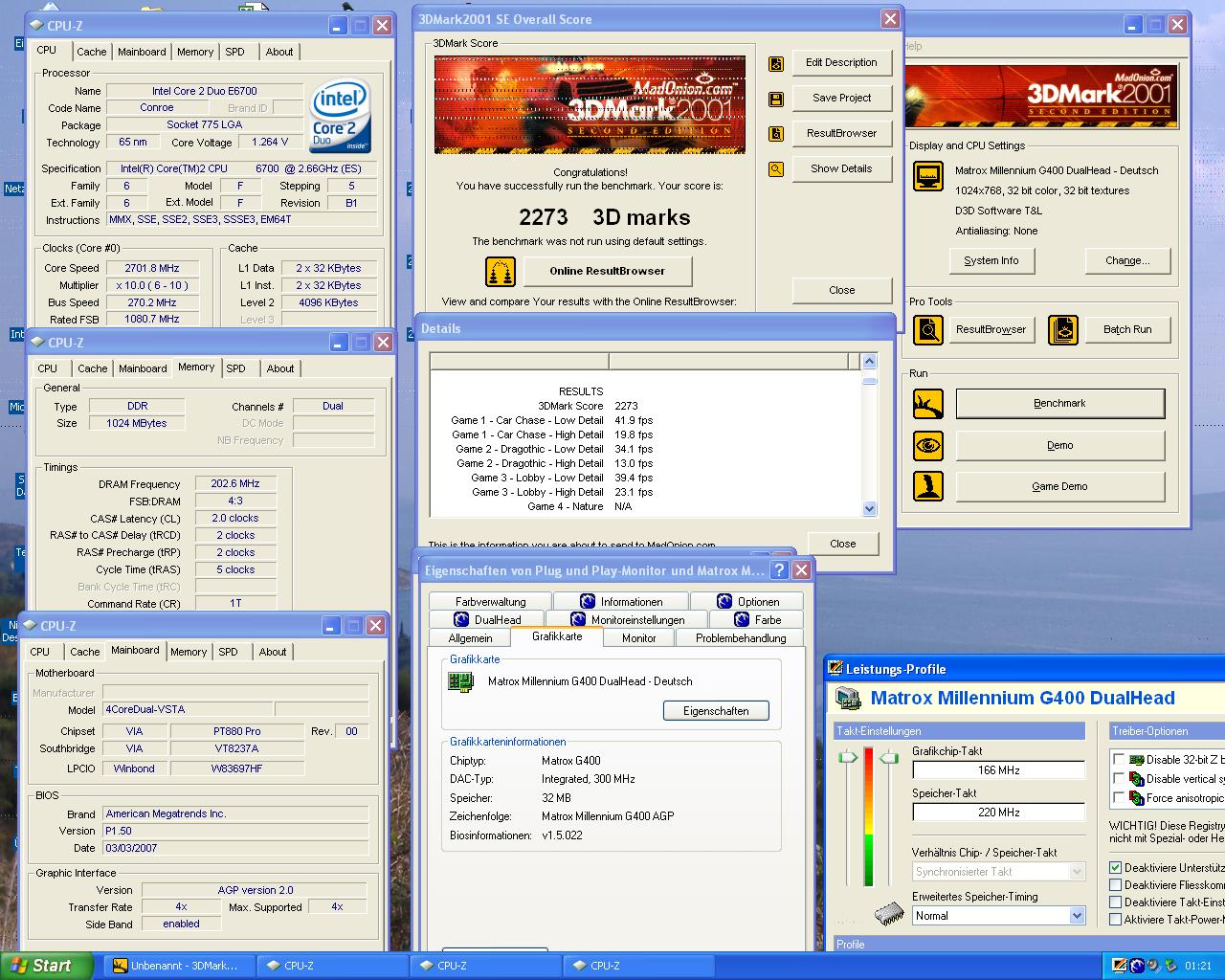
Task: Check Force anisotropic option
Action: 1118,798
